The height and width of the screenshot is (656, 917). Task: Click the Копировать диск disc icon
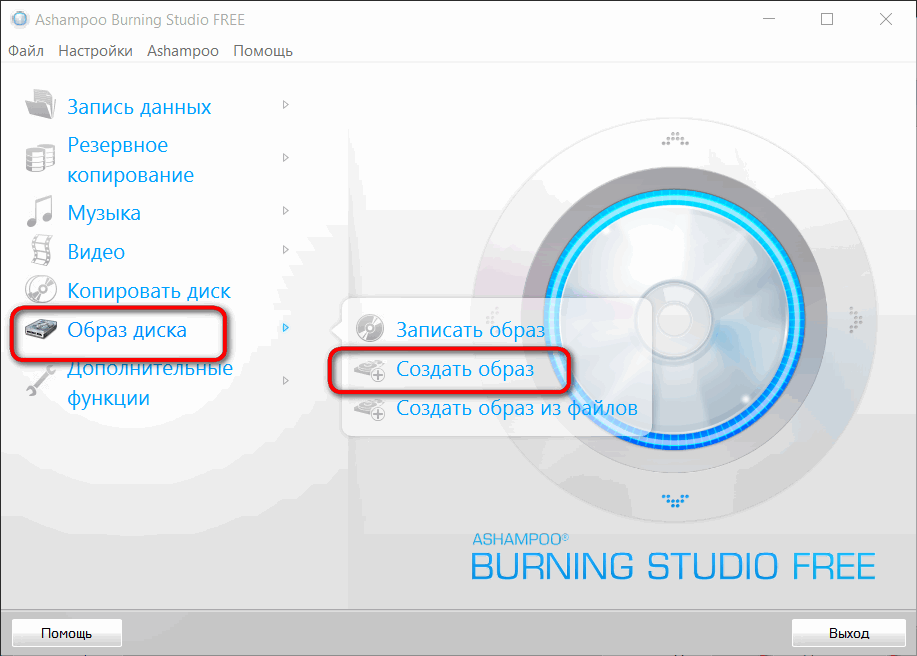(41, 289)
